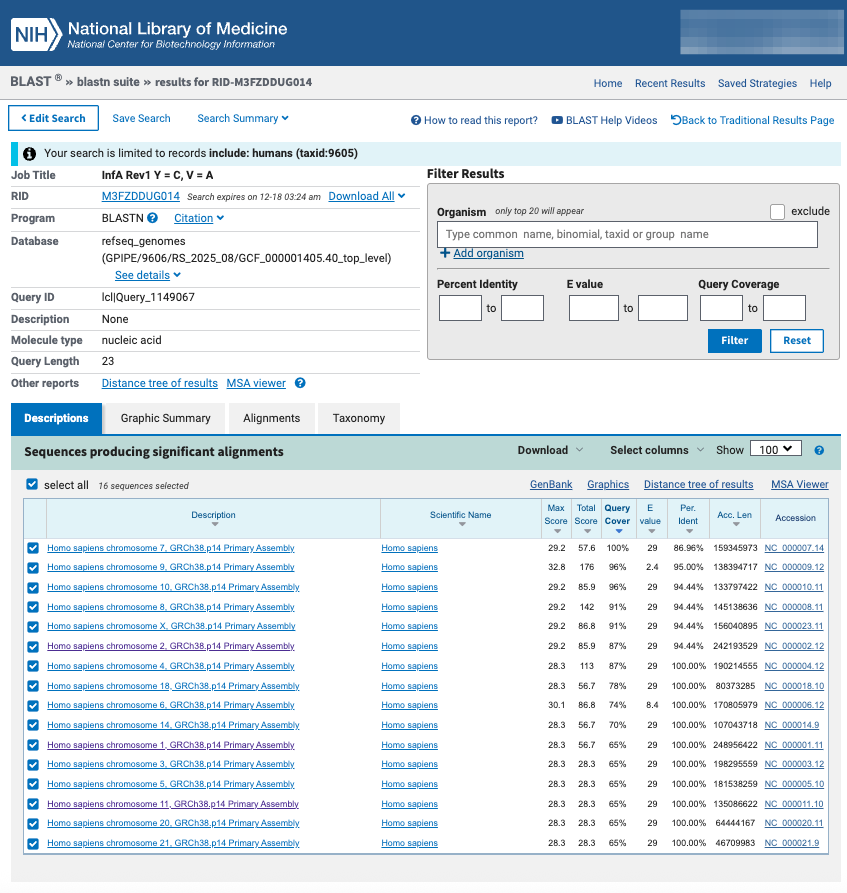The width and height of the screenshot is (847, 893).
Task: Switch to the Alignments tab
Action: 272,418
